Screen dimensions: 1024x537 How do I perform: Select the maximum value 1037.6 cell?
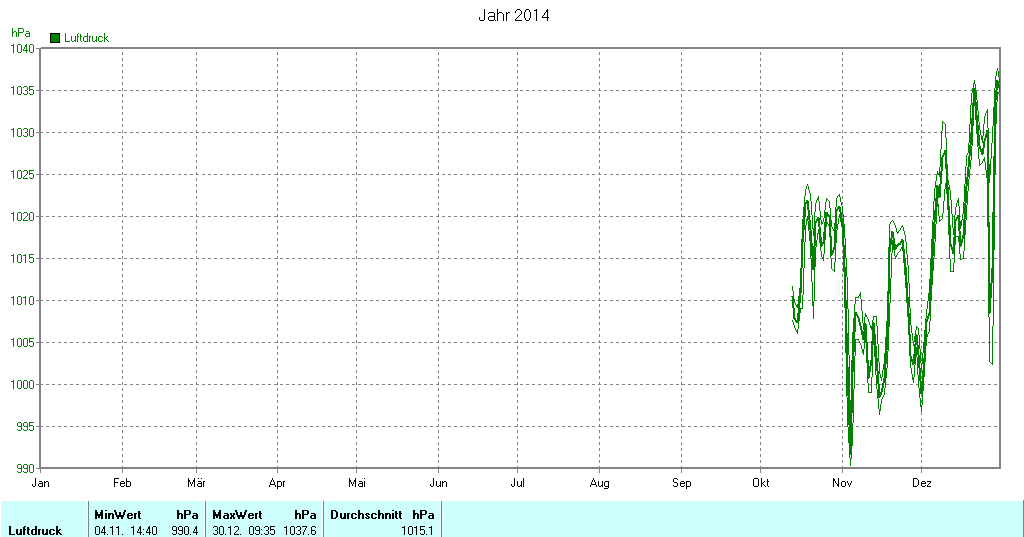coord(299,530)
